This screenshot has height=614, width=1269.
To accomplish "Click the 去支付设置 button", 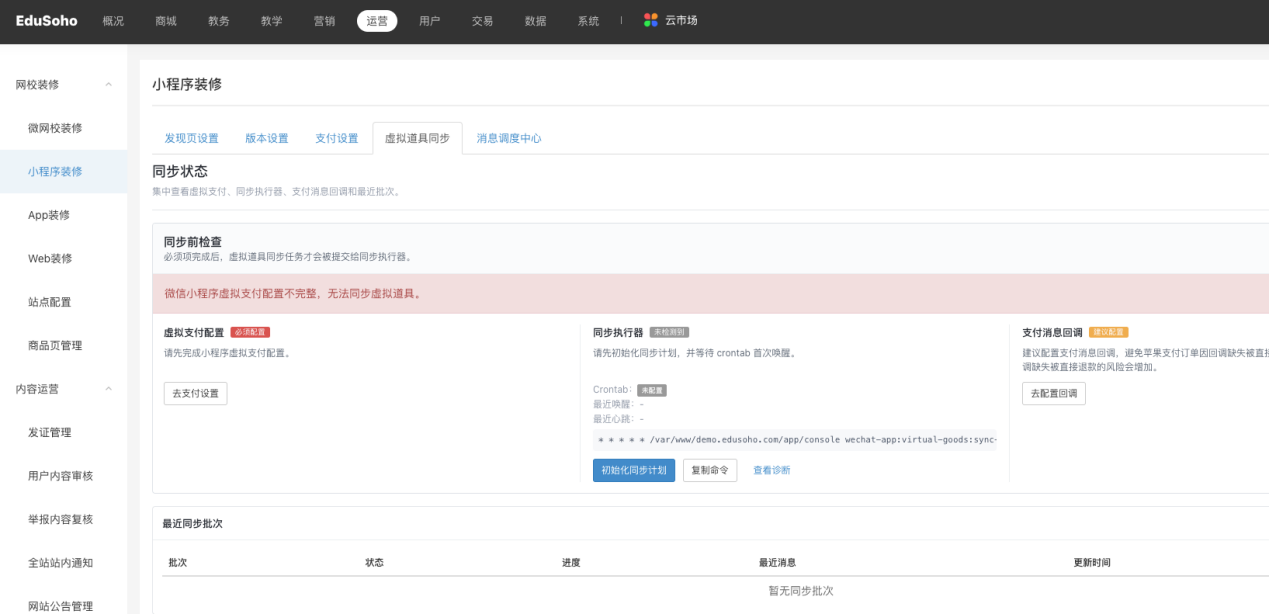I will coord(196,394).
